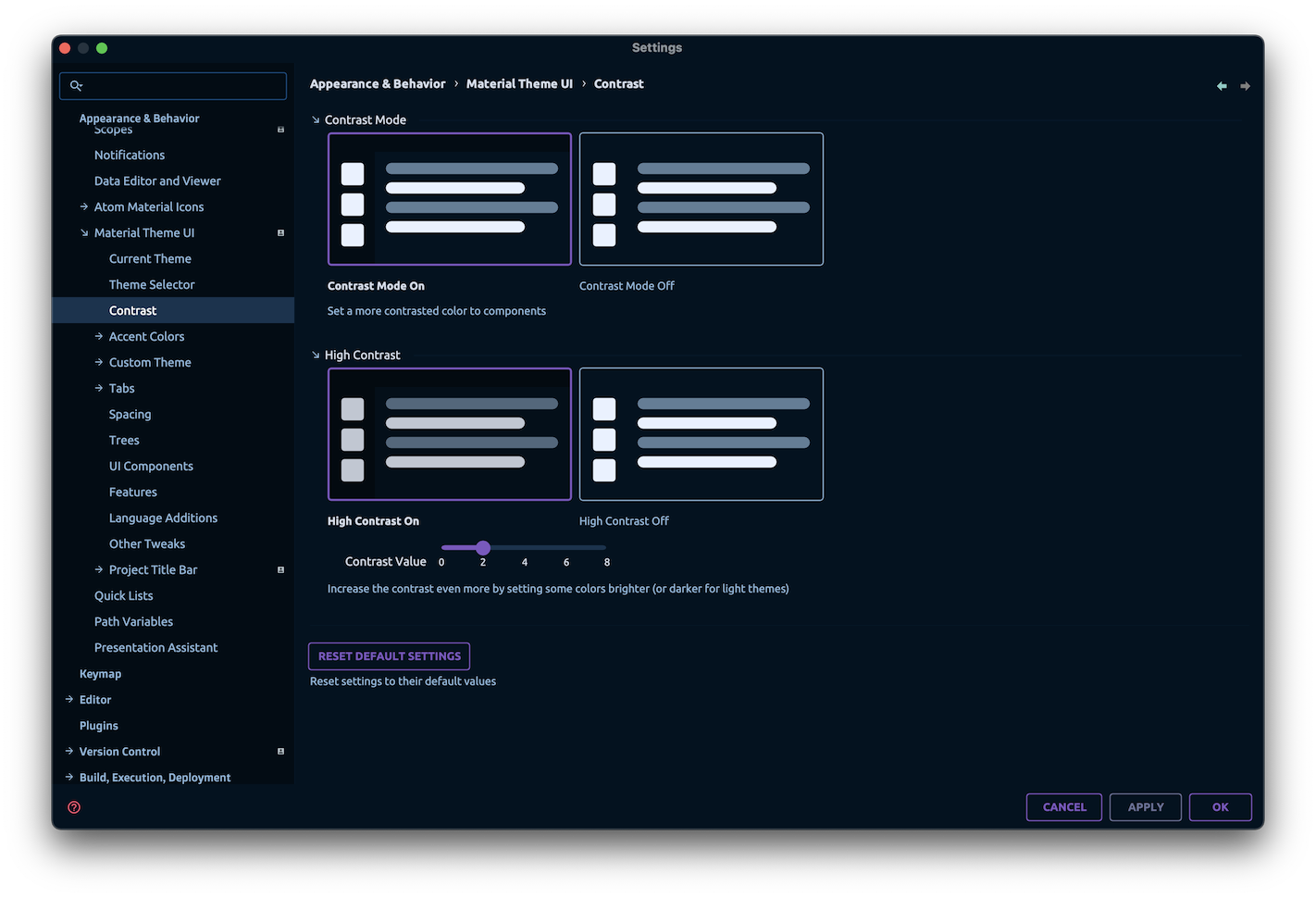Turn on High Contrast Off option
Screen dimensions: 1316x898
point(701,434)
